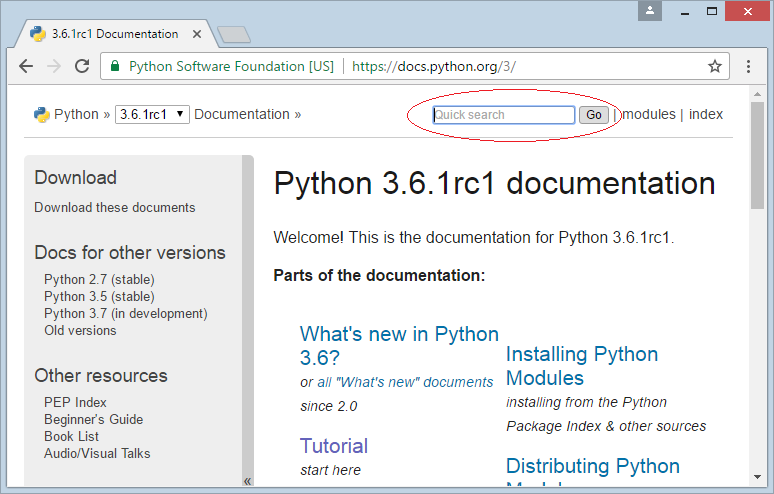Open Python 3.7 (in development) link
Screen dimensions: 774x494
tap(125, 313)
